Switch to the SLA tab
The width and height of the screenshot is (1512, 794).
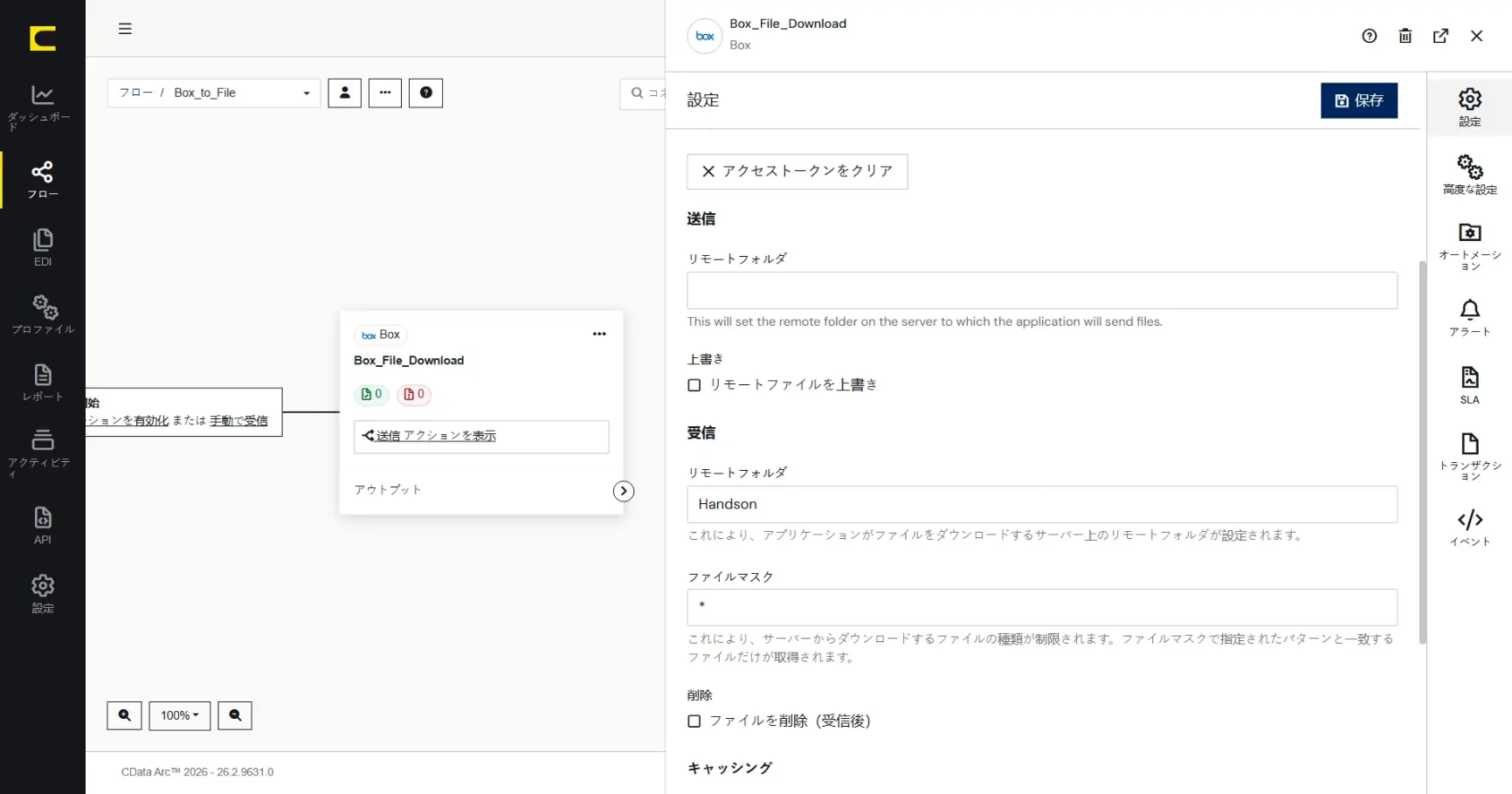point(1469,385)
